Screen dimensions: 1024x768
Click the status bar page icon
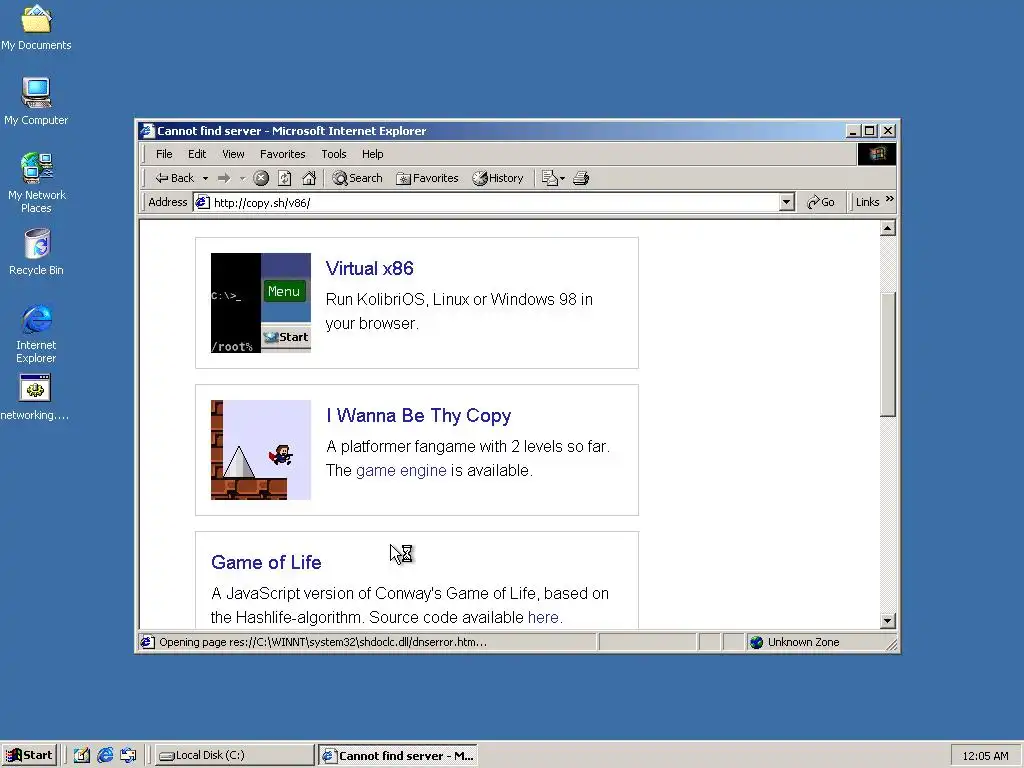pos(148,642)
